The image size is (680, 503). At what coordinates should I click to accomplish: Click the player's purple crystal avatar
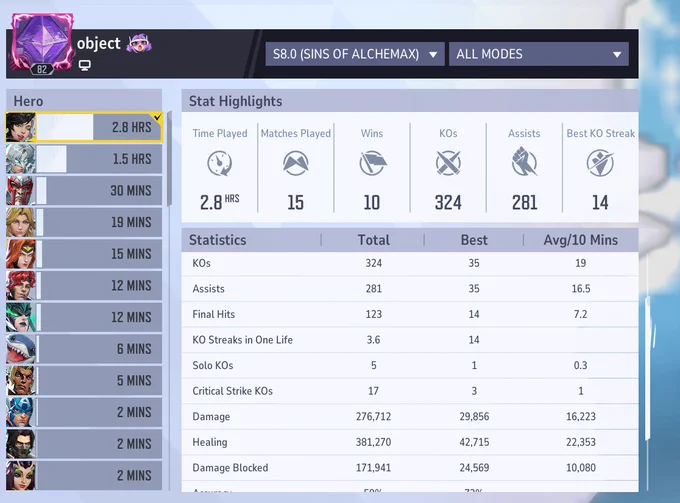42,42
